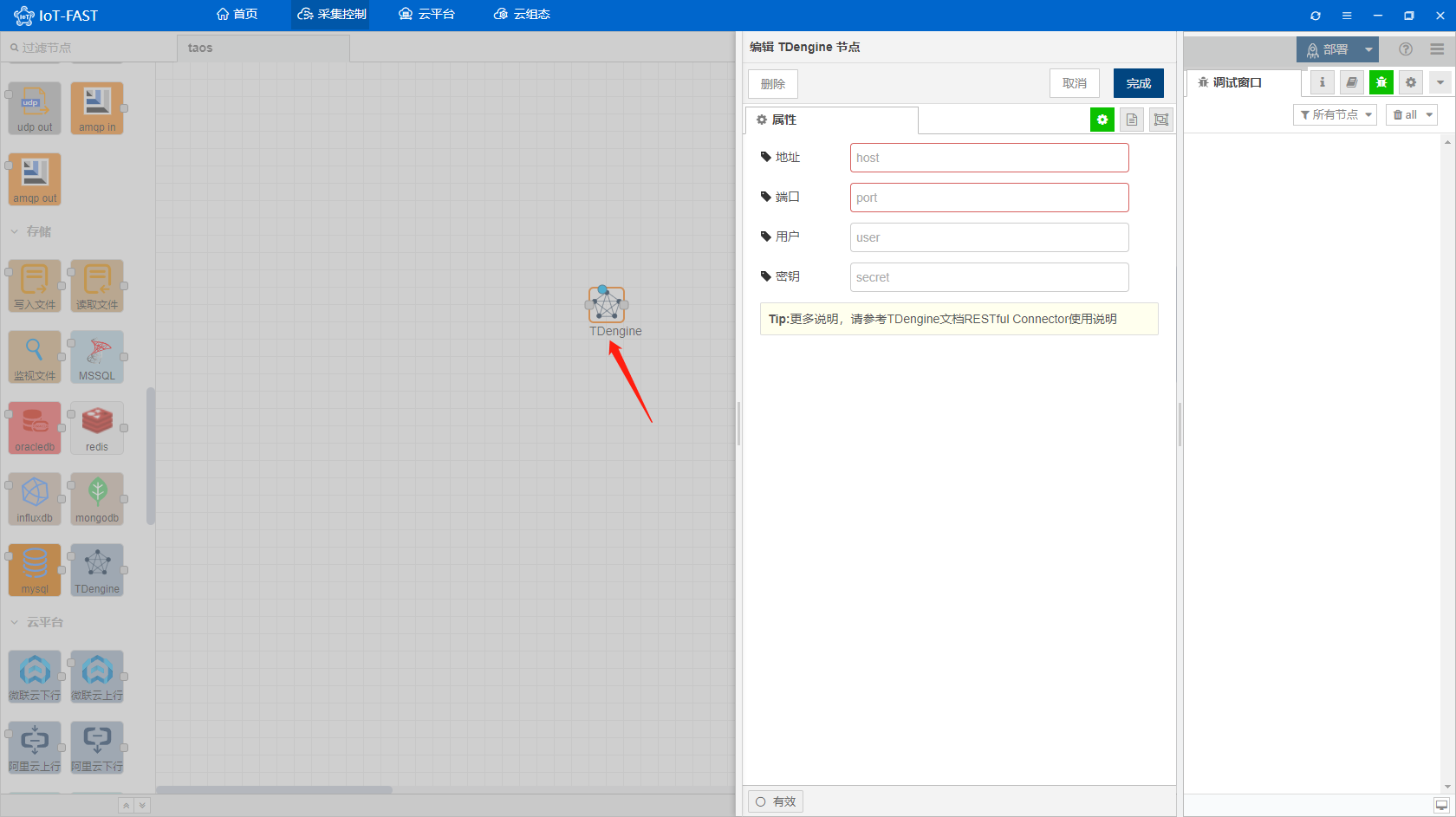
Task: Select the udp out node
Action: tap(35, 108)
